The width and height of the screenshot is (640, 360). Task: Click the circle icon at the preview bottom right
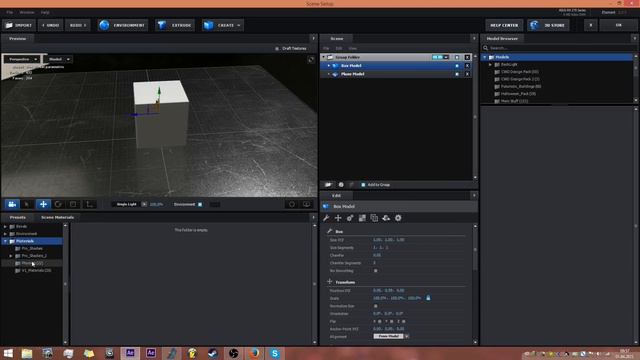(x=292, y=204)
